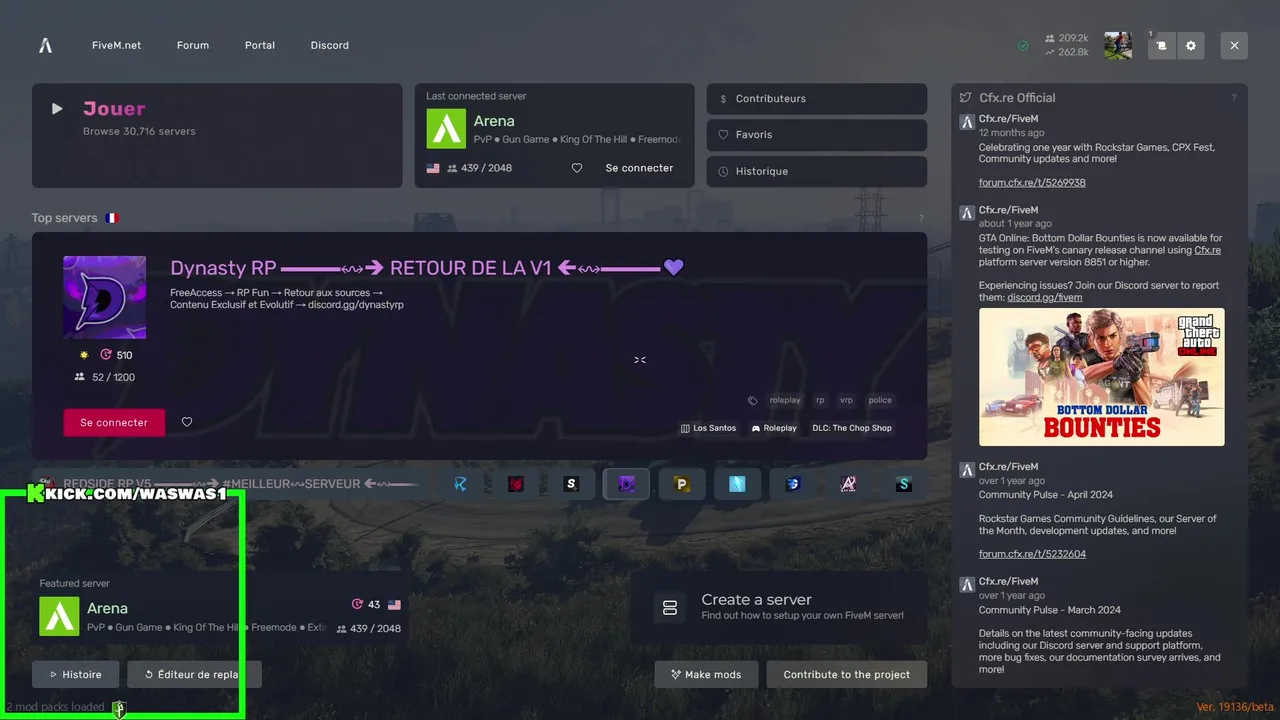Image resolution: width=1280 pixels, height=720 pixels.
Task: Open the Create a server card
Action: [779, 608]
